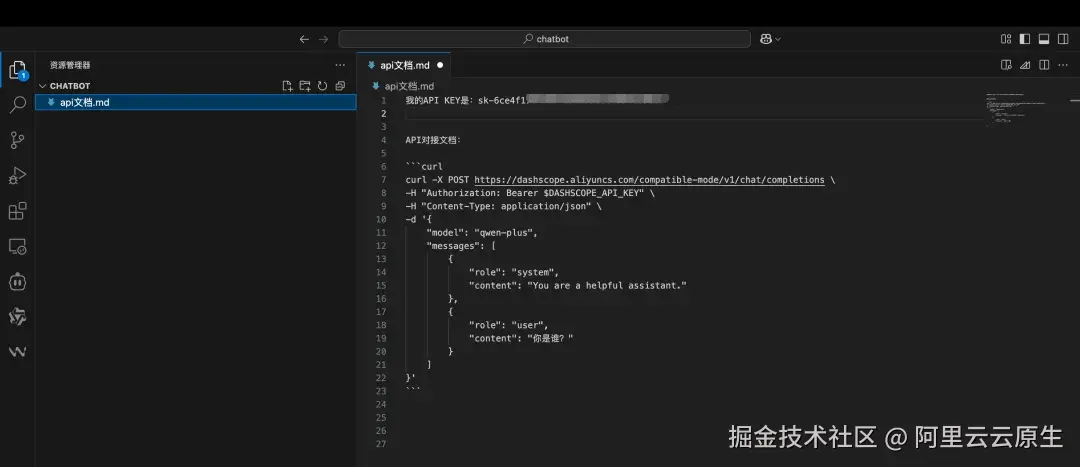1080x467 pixels.
Task: Open the Copilot dropdown arrow in title bar
Action: 778,39
